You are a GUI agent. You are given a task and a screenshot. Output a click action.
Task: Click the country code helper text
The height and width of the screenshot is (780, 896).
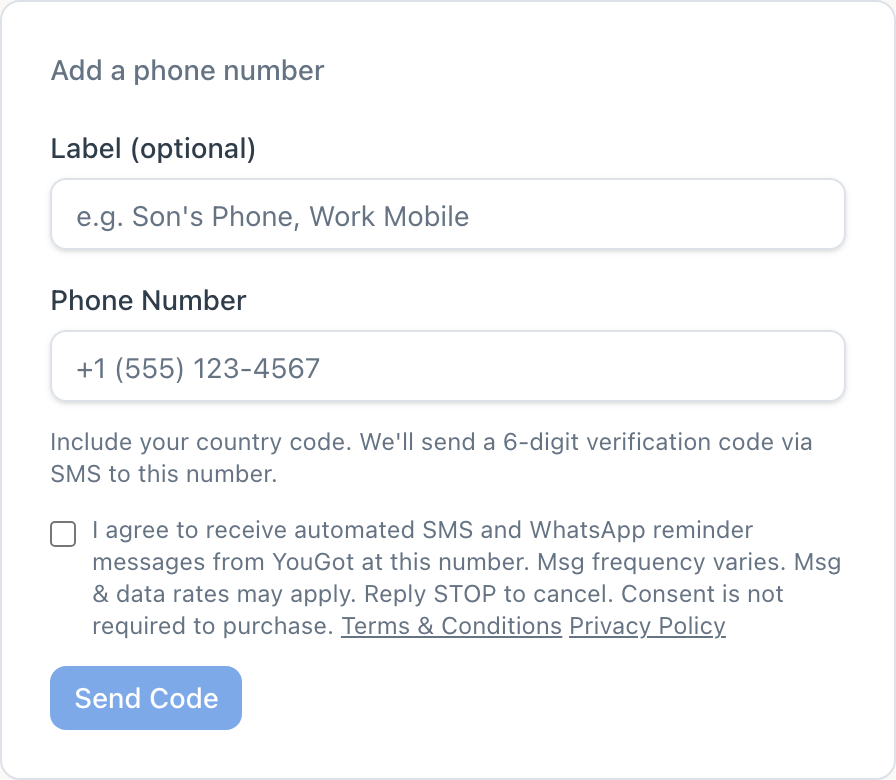coord(430,458)
